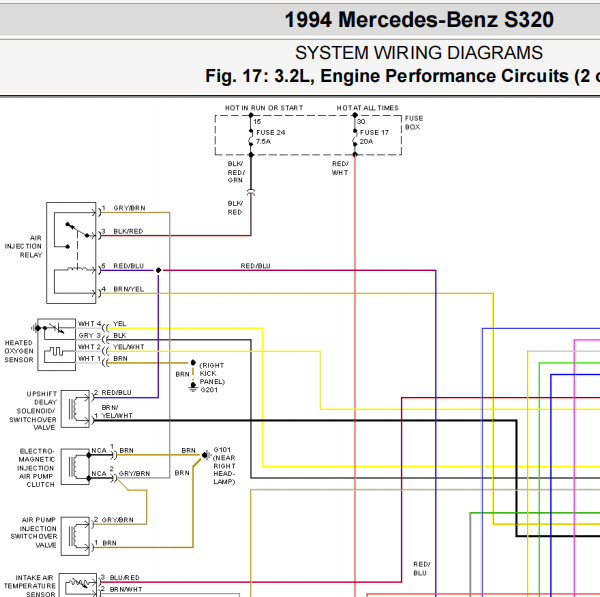Select the "AIR INJECTION RELAY" component label
The width and height of the screenshot is (600, 597).
click(24, 246)
